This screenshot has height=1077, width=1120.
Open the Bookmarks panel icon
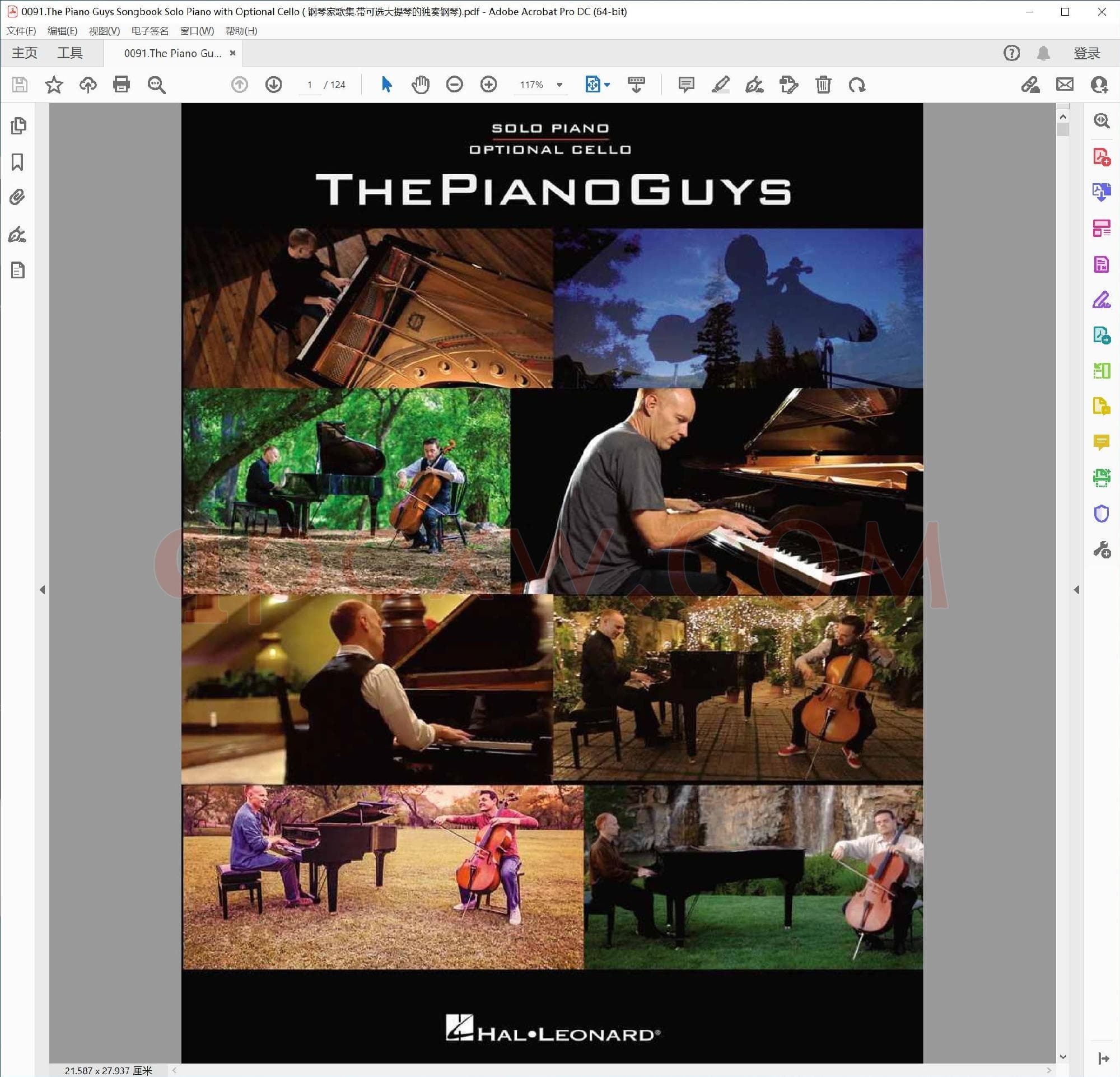click(18, 162)
